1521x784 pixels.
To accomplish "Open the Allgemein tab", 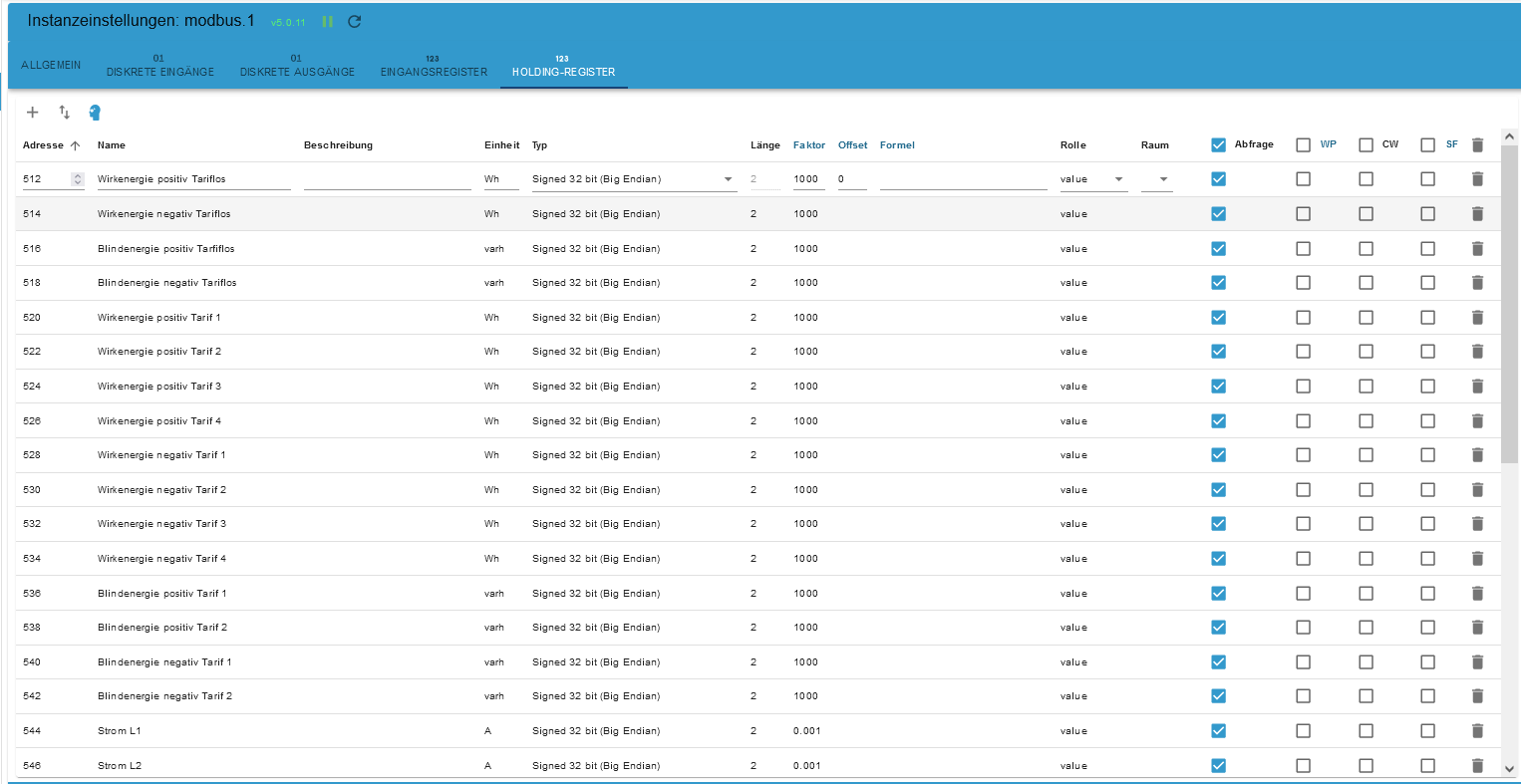I will click(51, 65).
